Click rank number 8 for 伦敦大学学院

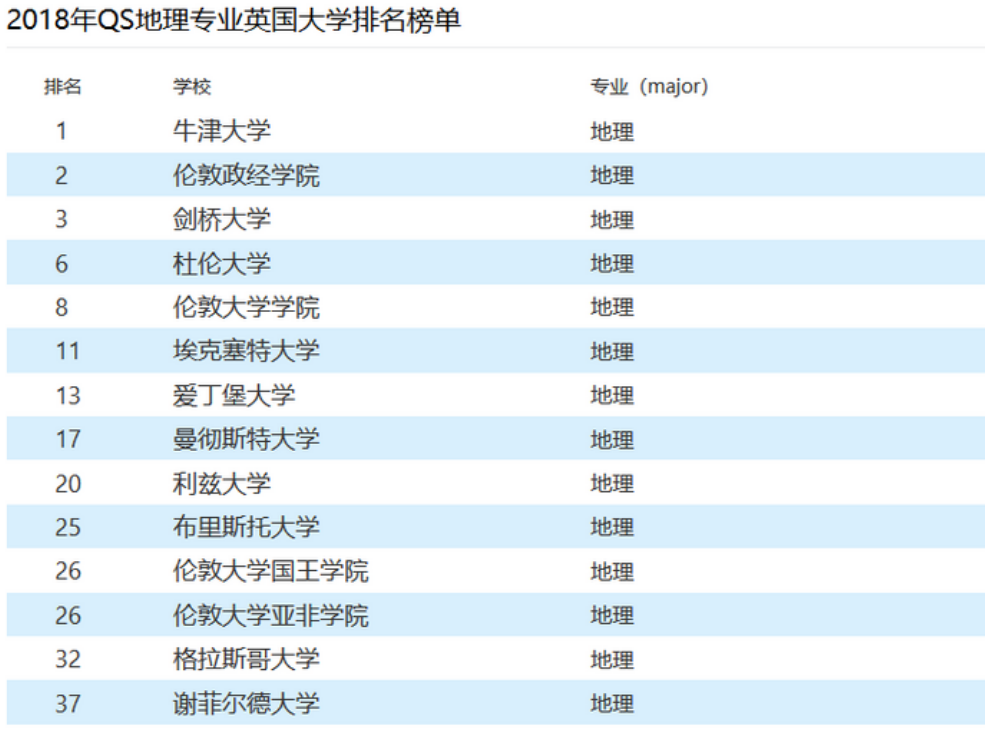click(61, 307)
